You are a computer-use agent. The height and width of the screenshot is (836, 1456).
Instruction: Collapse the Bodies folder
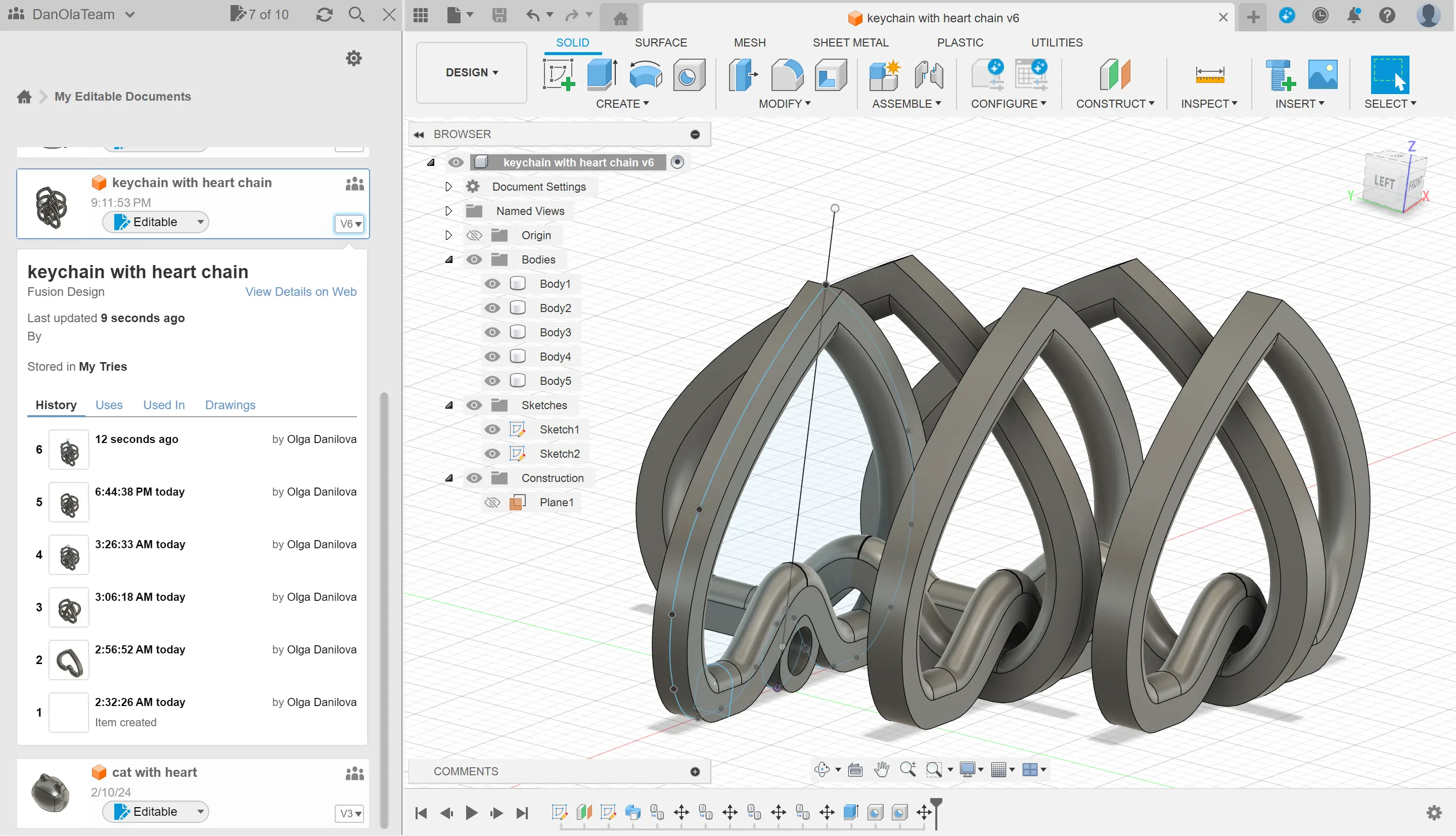click(449, 259)
